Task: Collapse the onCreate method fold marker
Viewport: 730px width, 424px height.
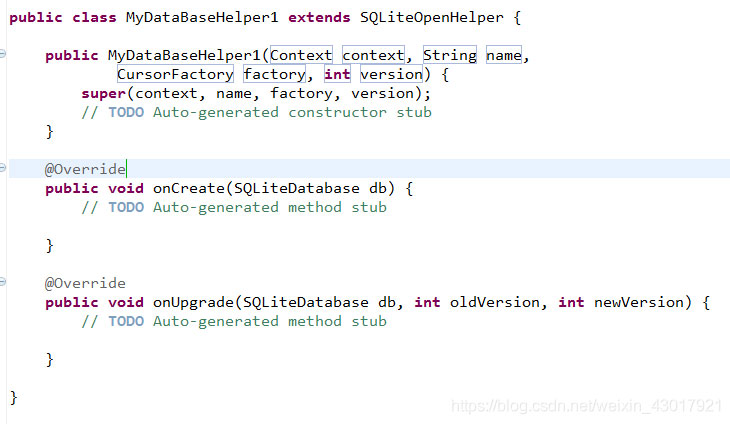Action: pyautogui.click(x=2, y=168)
